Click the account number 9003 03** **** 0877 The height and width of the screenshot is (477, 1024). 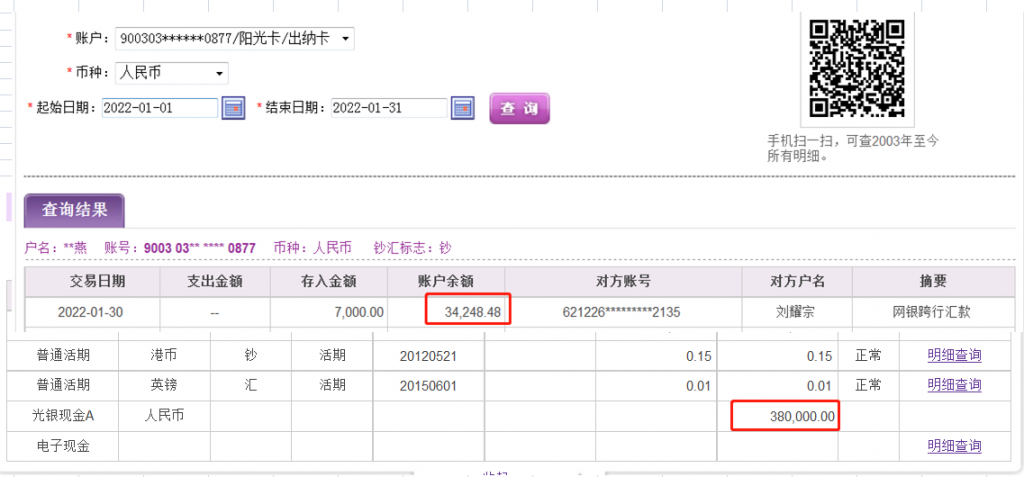pos(199,248)
